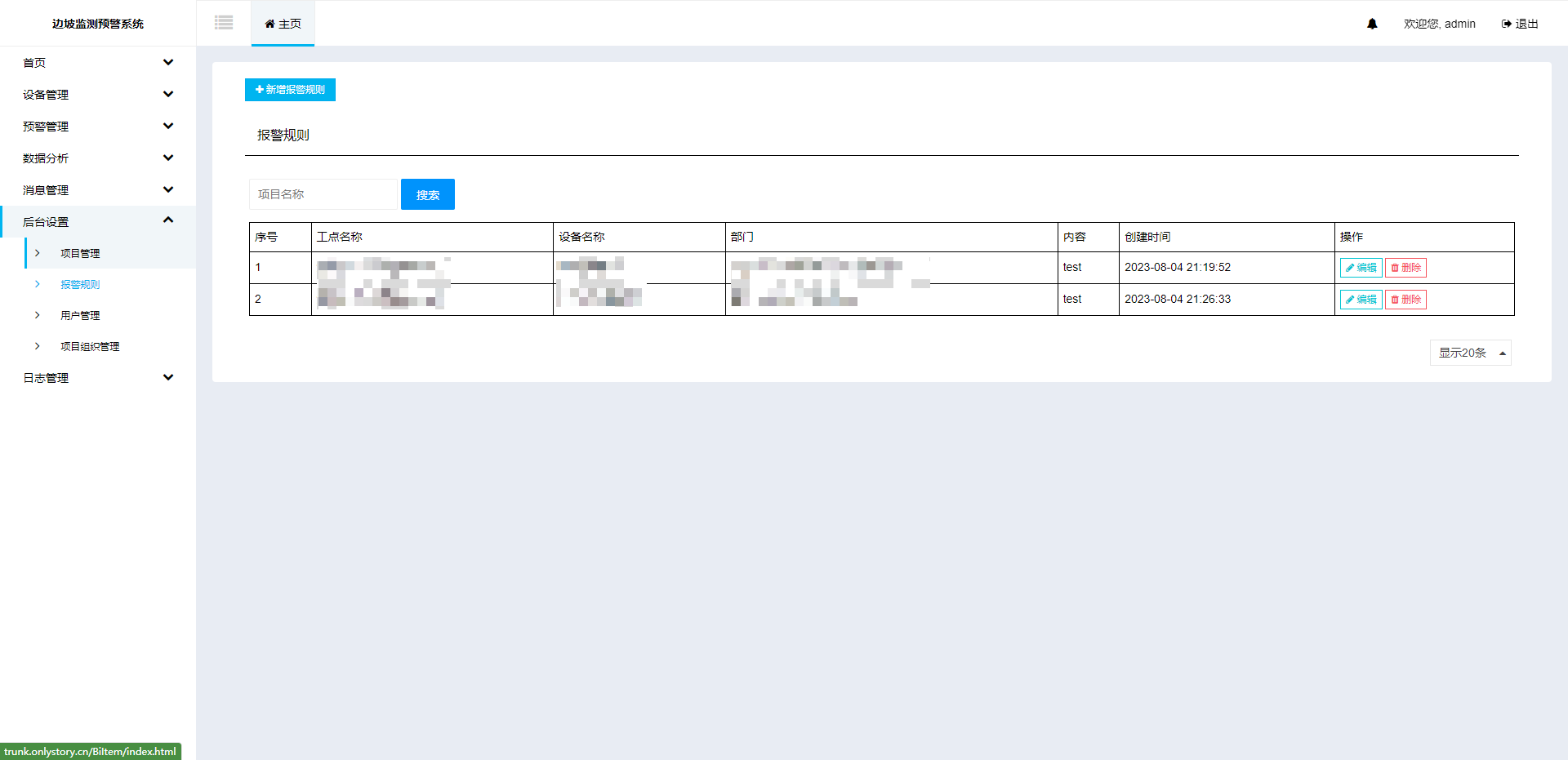Toggle the sidebar hamburger menu icon
This screenshot has width=1568, height=760.
[x=224, y=23]
